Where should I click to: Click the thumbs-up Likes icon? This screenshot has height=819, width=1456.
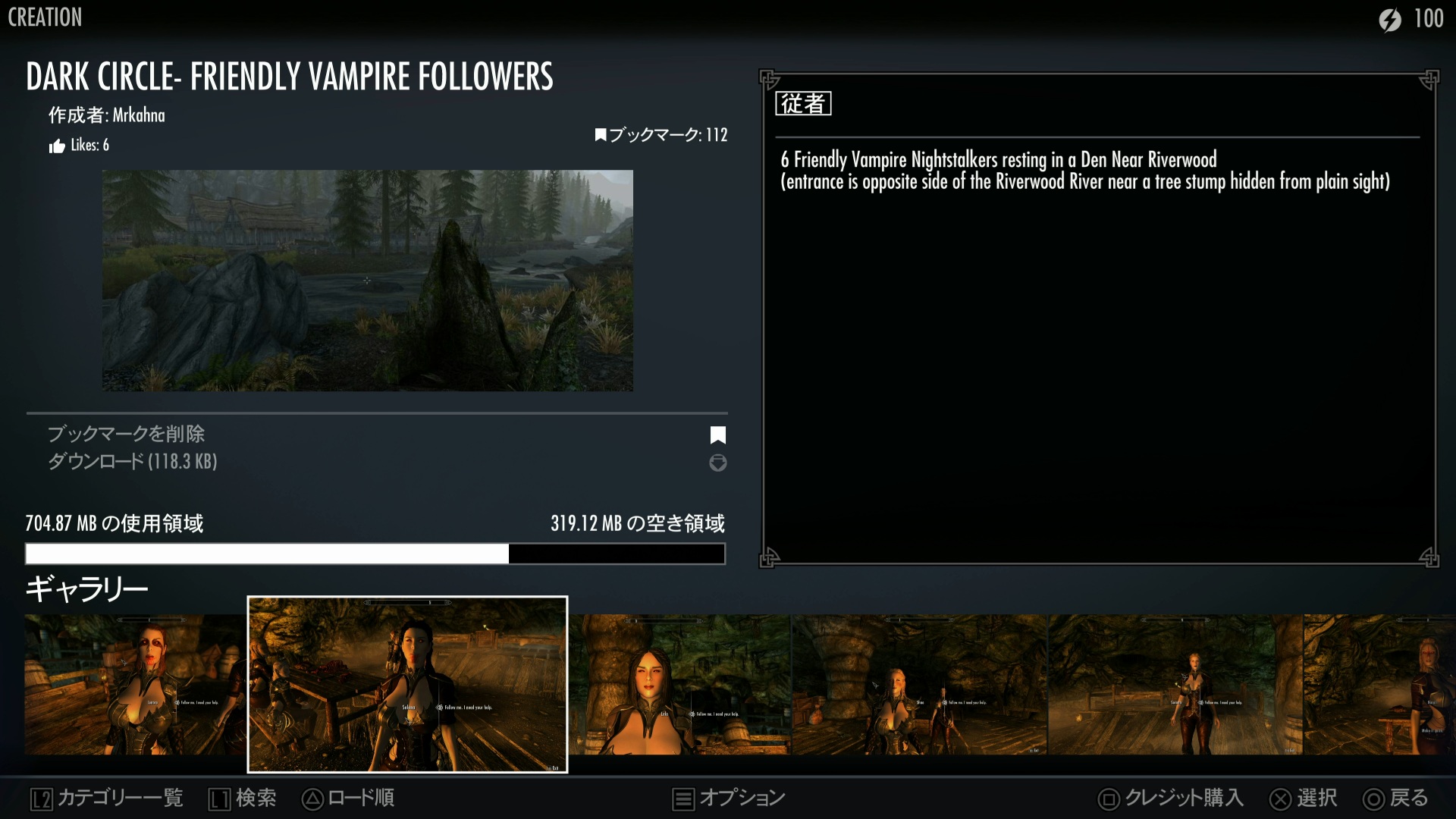tap(57, 146)
